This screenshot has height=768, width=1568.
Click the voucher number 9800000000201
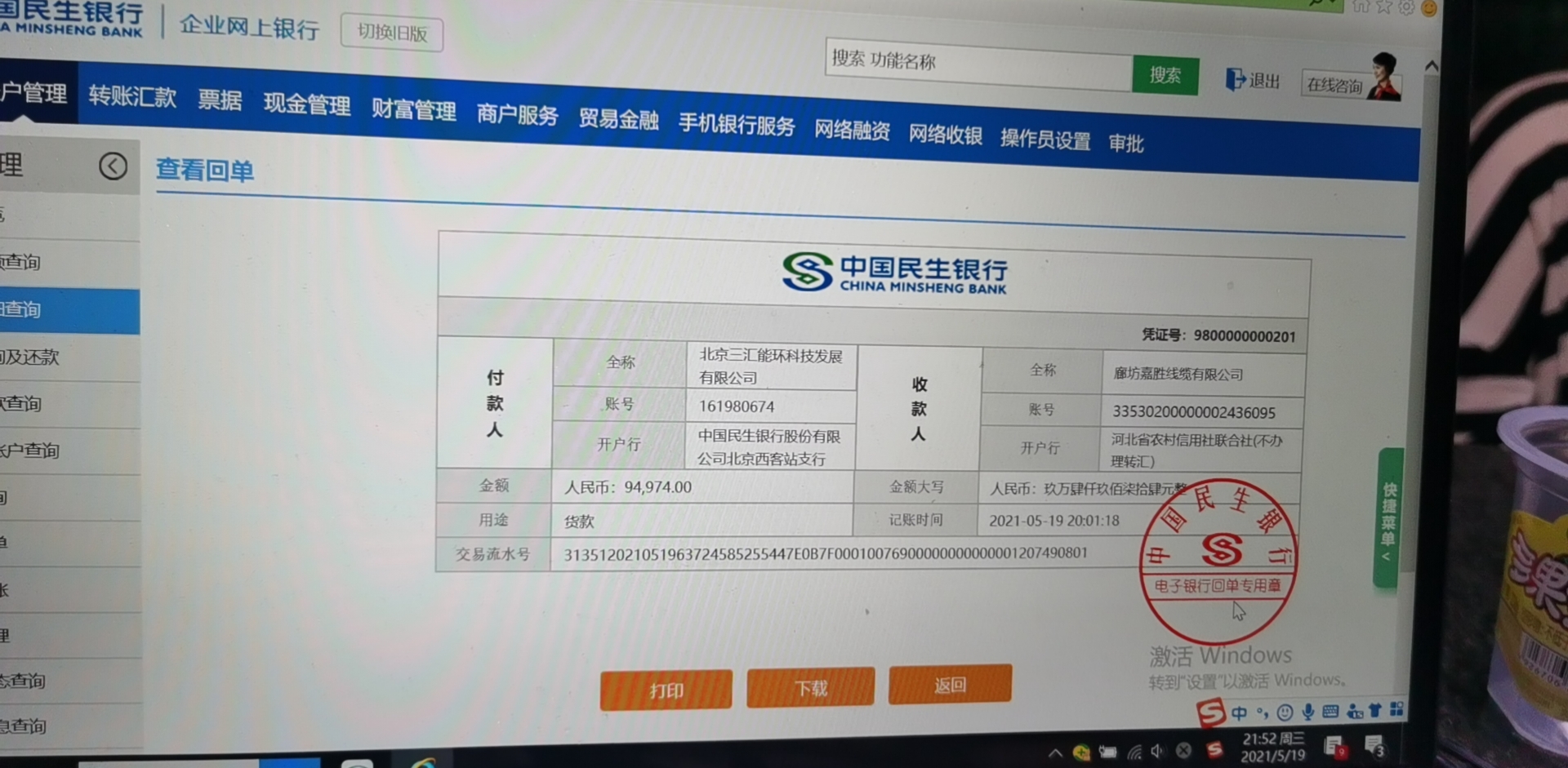(x=1244, y=336)
